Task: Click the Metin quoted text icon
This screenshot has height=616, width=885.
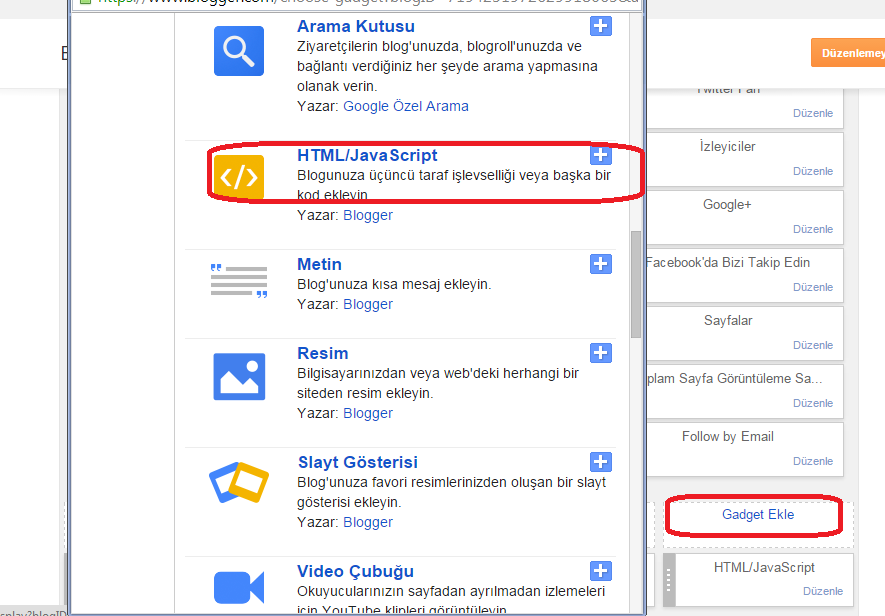Action: tap(239, 281)
